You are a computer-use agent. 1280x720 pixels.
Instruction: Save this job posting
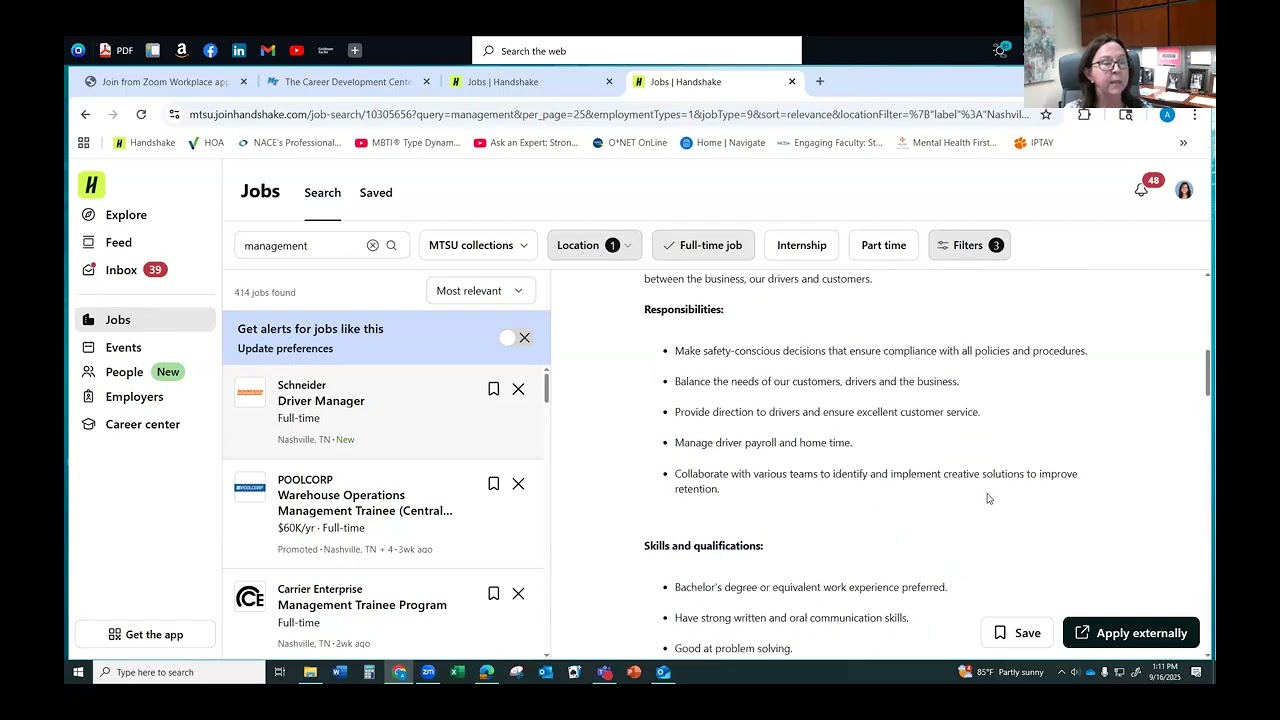pyautogui.click(x=1017, y=633)
